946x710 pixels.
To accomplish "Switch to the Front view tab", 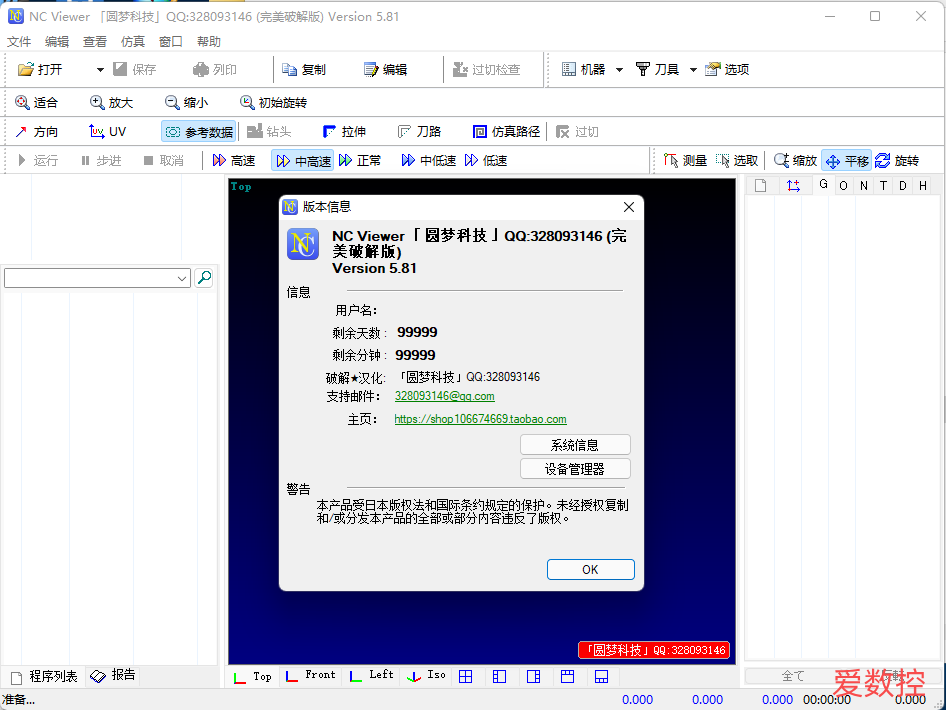I will click(x=311, y=676).
